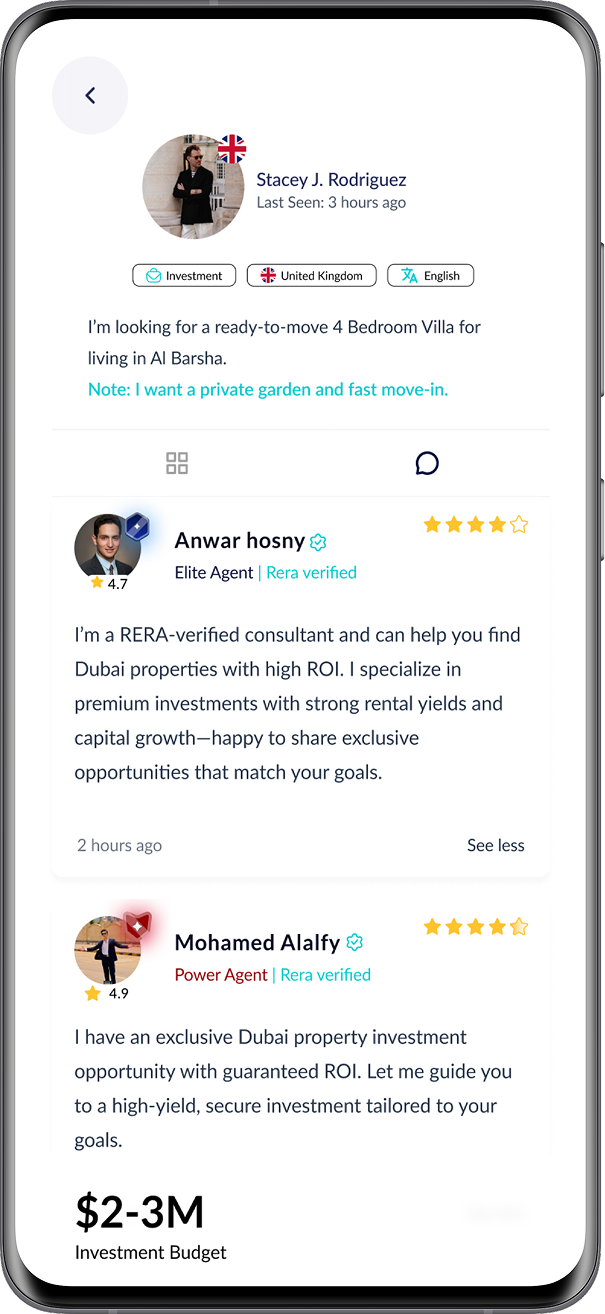The height and width of the screenshot is (1314, 605).
Task: Click the Rera verified link under Anwar hosny
Action: coord(311,572)
